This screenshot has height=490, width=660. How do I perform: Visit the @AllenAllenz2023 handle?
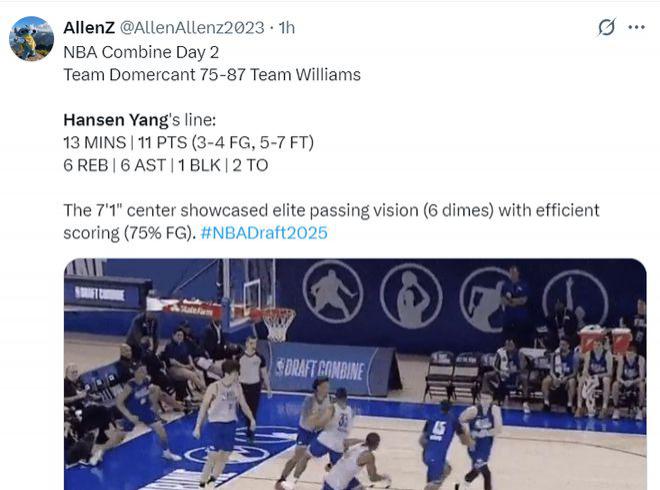click(x=192, y=28)
